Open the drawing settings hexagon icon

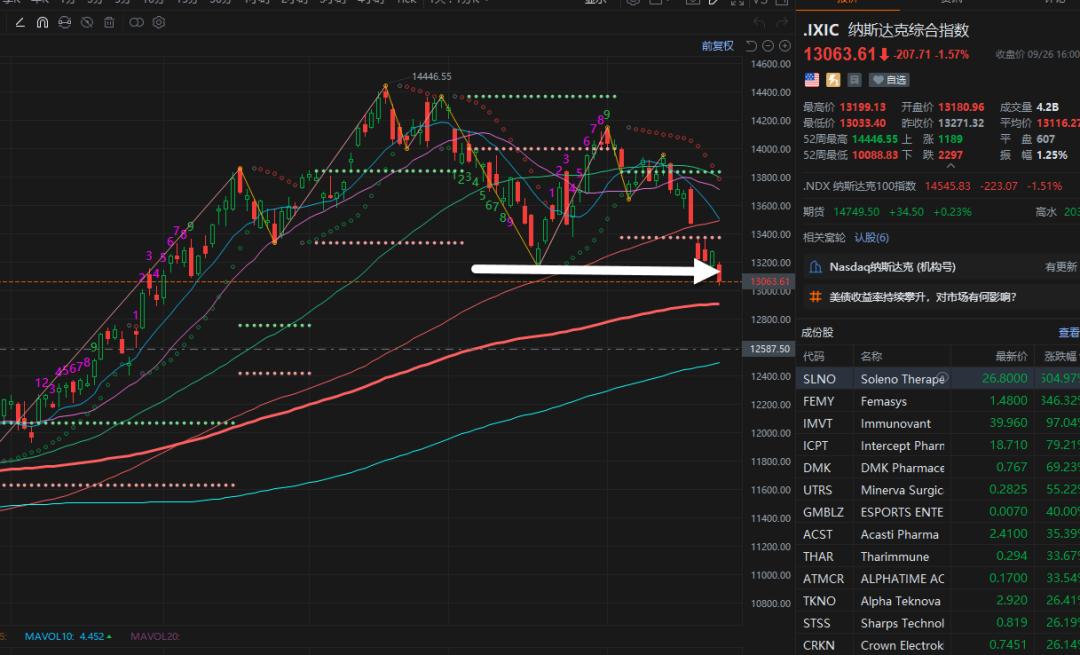click(159, 21)
